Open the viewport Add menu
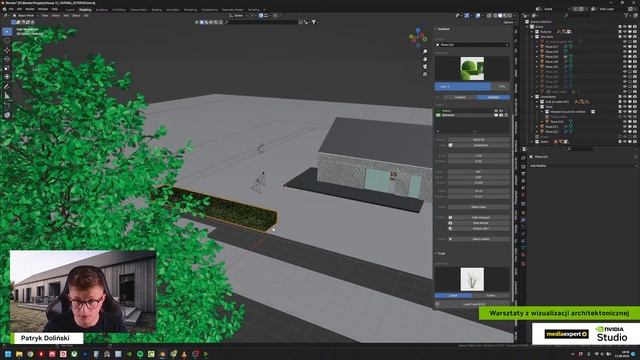The height and width of the screenshot is (360, 640). coord(66,16)
